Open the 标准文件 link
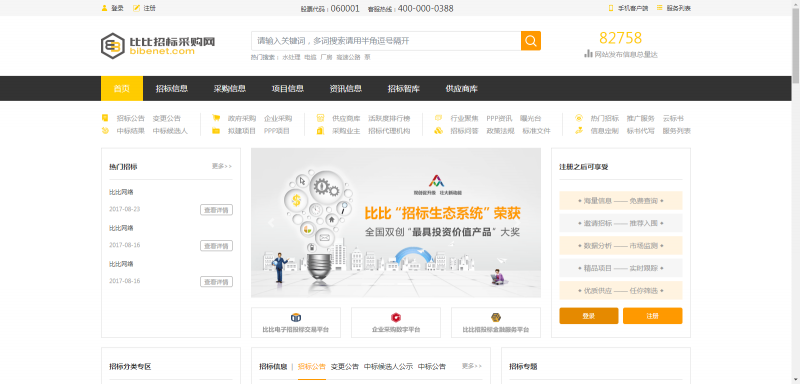The image size is (800, 384). pos(536,131)
